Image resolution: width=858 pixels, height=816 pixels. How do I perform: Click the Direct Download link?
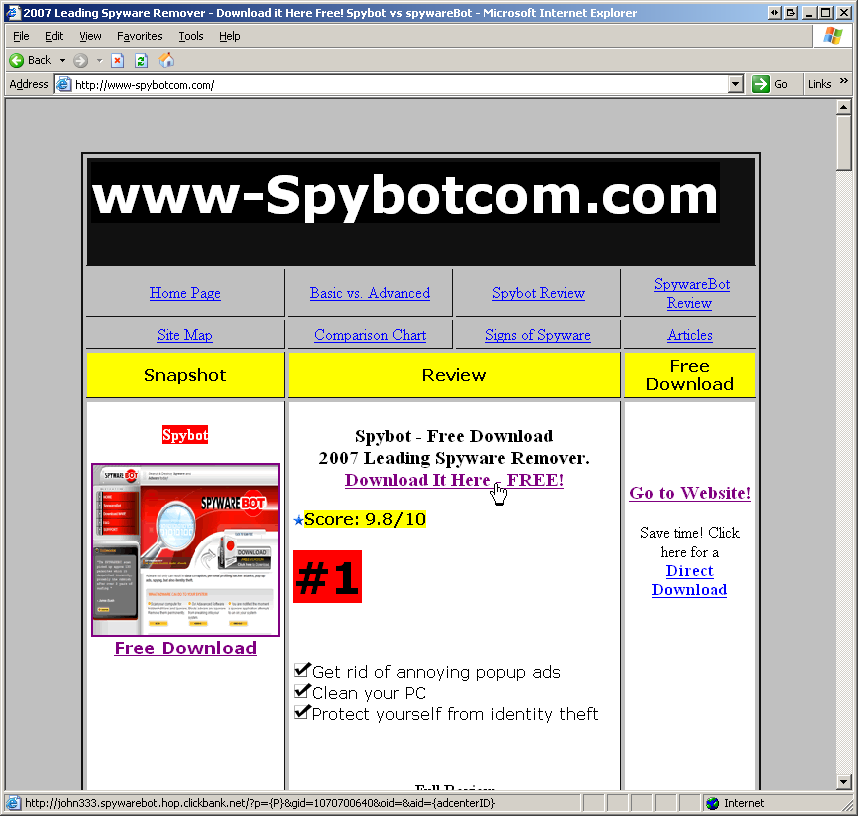click(x=689, y=580)
